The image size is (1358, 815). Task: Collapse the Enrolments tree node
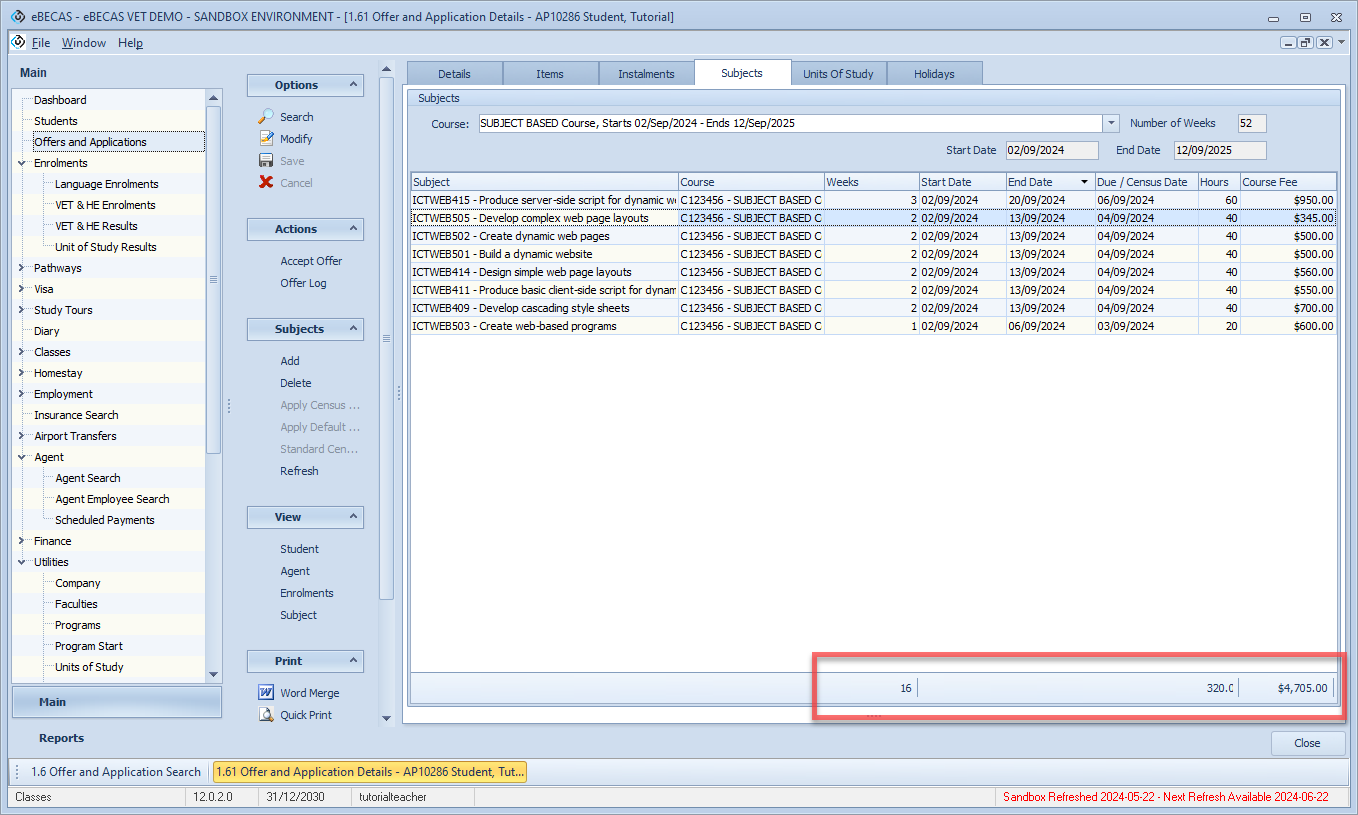click(22, 163)
